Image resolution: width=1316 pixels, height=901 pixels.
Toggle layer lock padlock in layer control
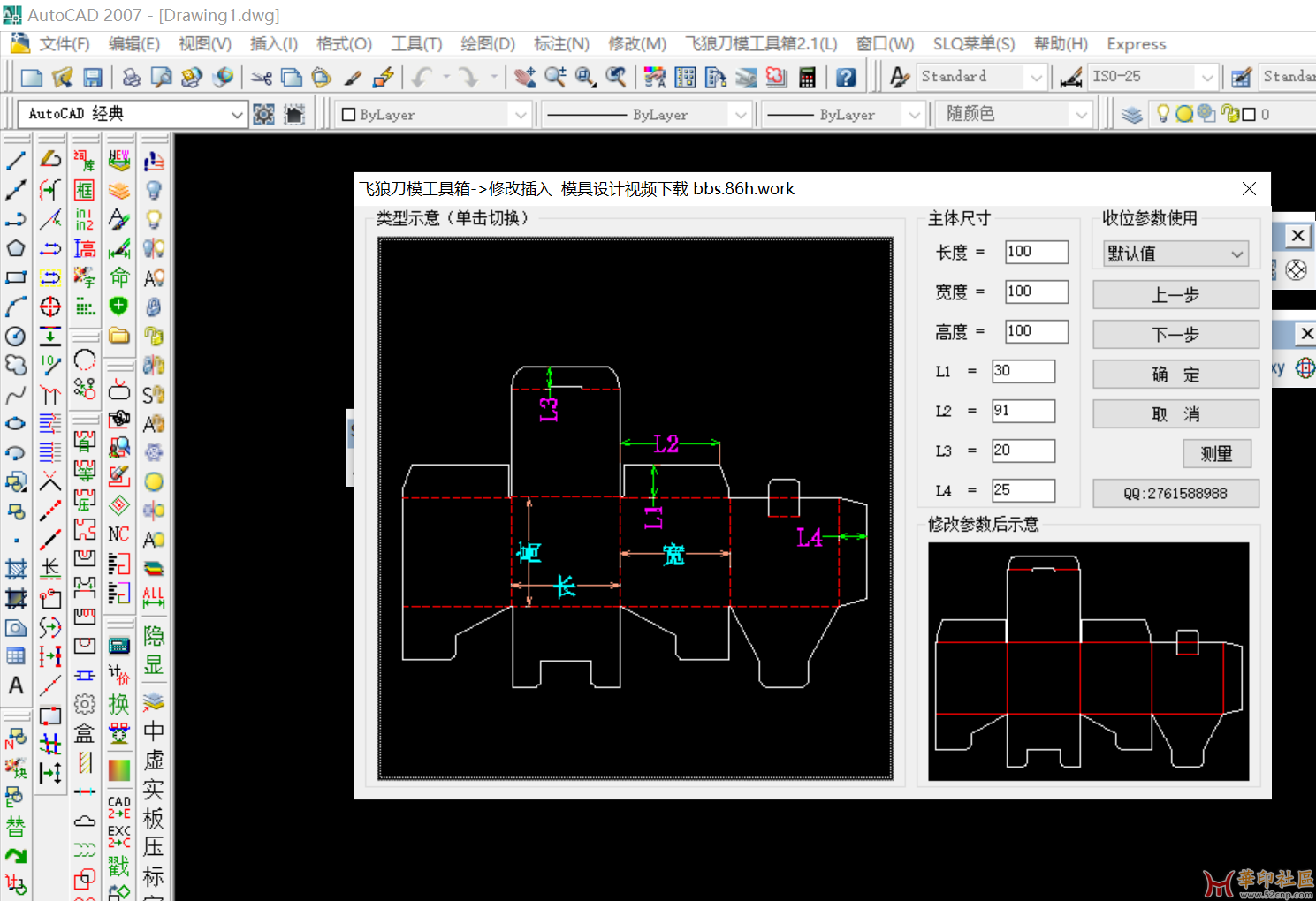1229,114
